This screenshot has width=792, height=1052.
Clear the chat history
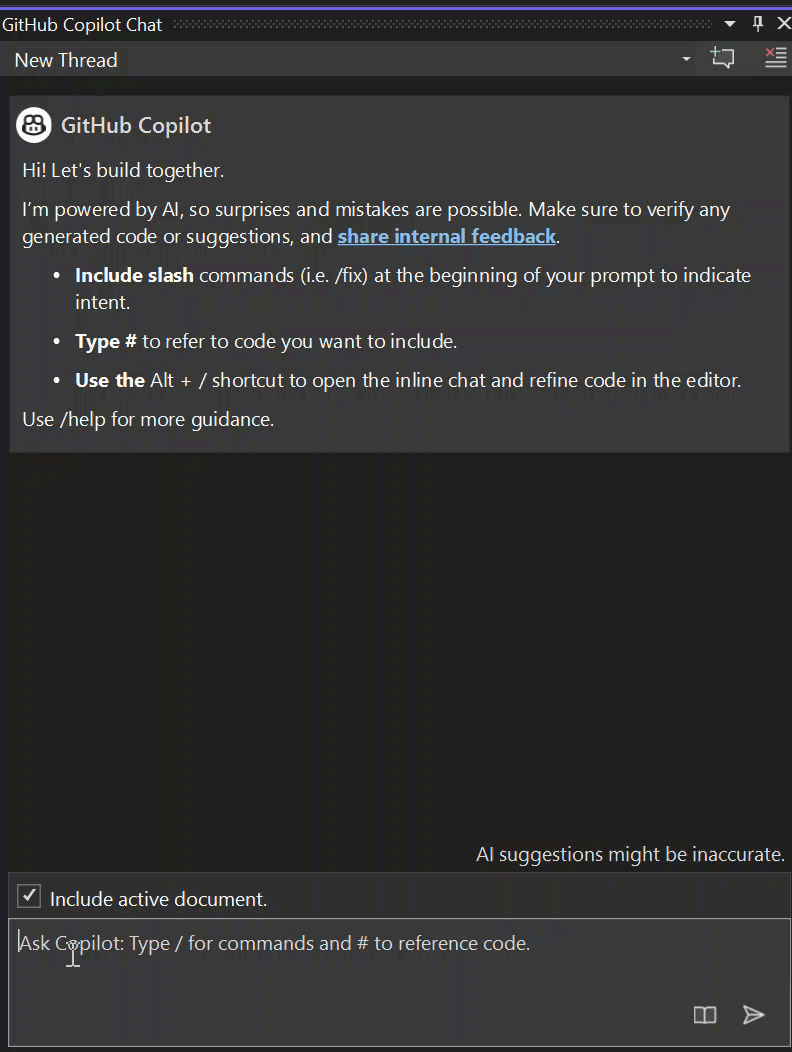(x=775, y=58)
